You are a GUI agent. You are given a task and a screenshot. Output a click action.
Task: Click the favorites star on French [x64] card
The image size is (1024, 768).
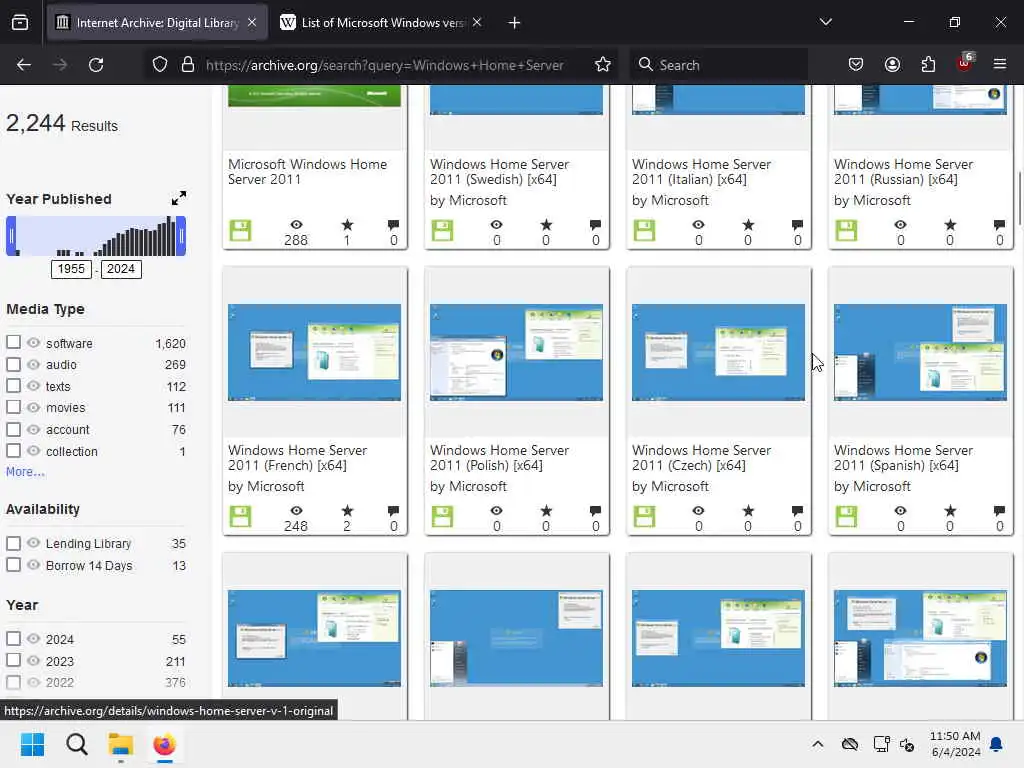(347, 511)
